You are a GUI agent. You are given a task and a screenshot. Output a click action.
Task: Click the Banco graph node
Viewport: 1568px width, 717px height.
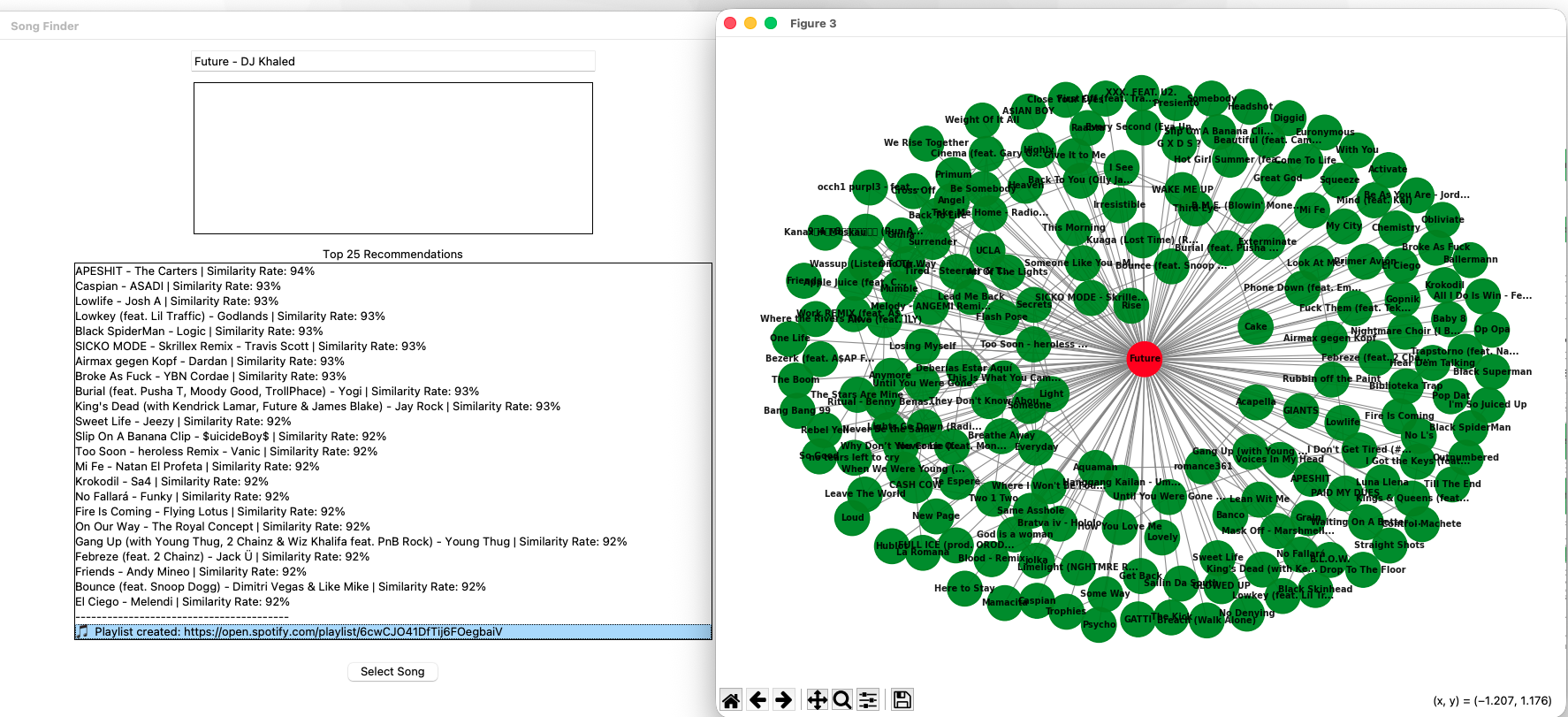(1229, 515)
